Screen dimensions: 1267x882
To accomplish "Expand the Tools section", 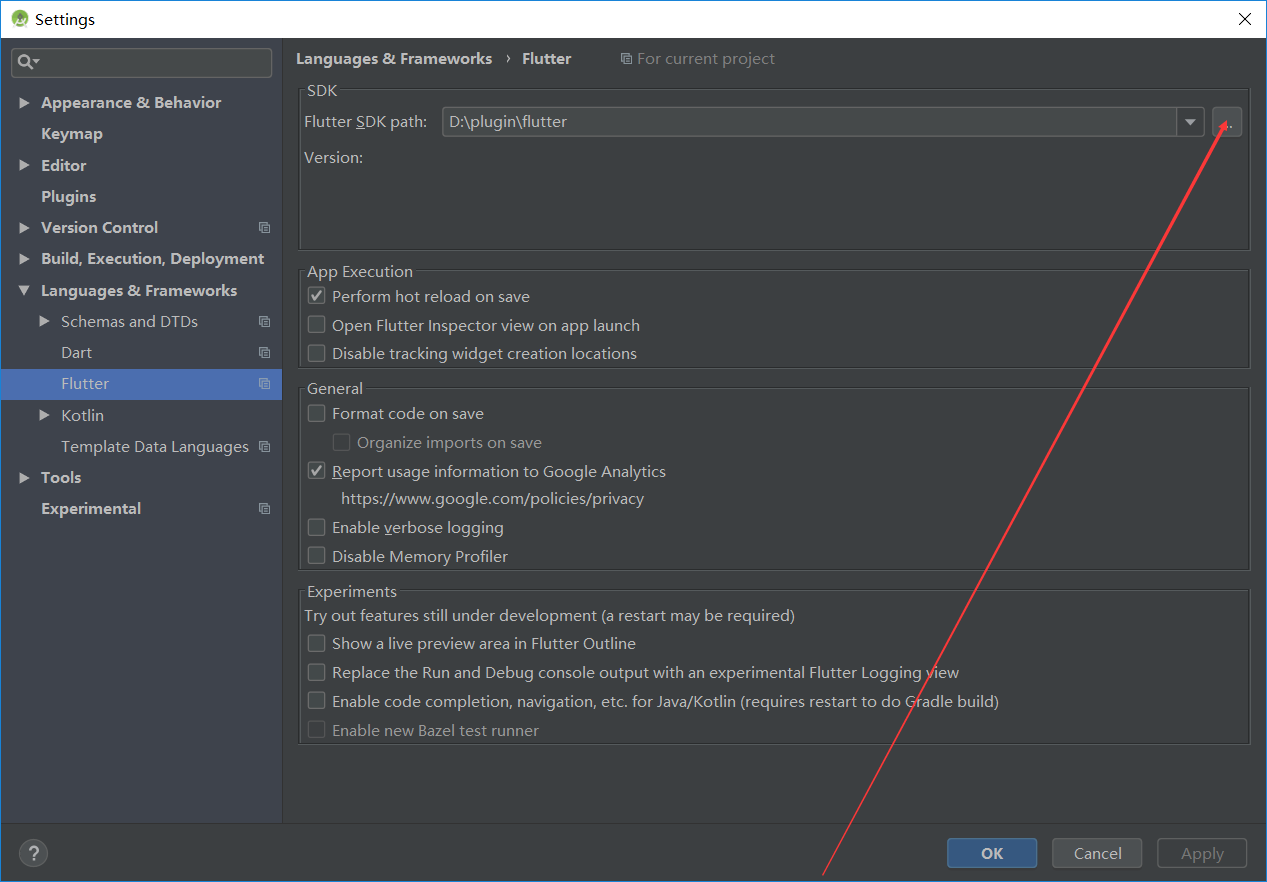I will 24,478.
